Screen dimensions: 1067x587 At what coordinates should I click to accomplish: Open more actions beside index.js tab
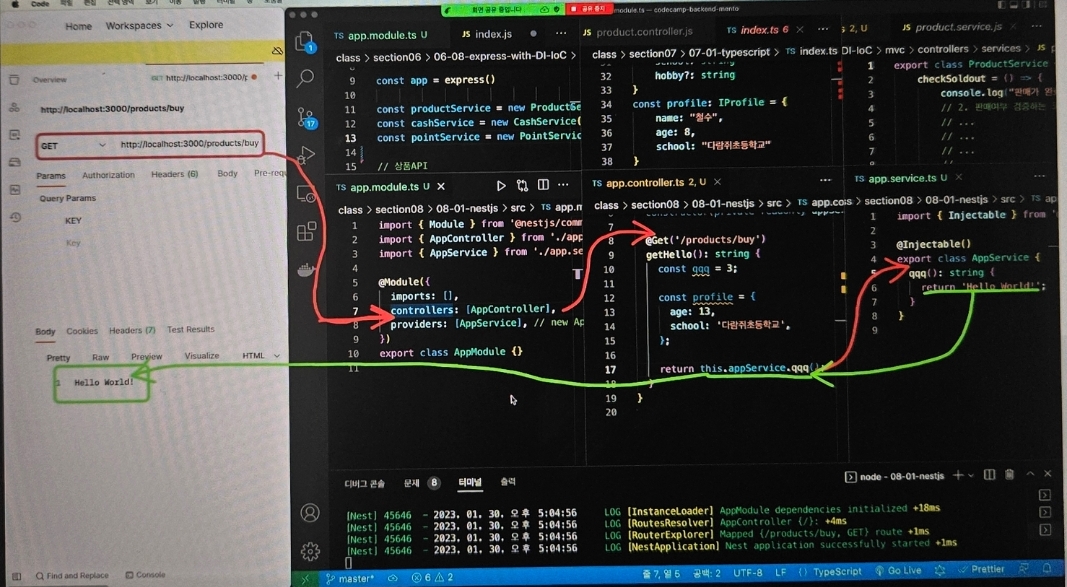[x=561, y=33]
